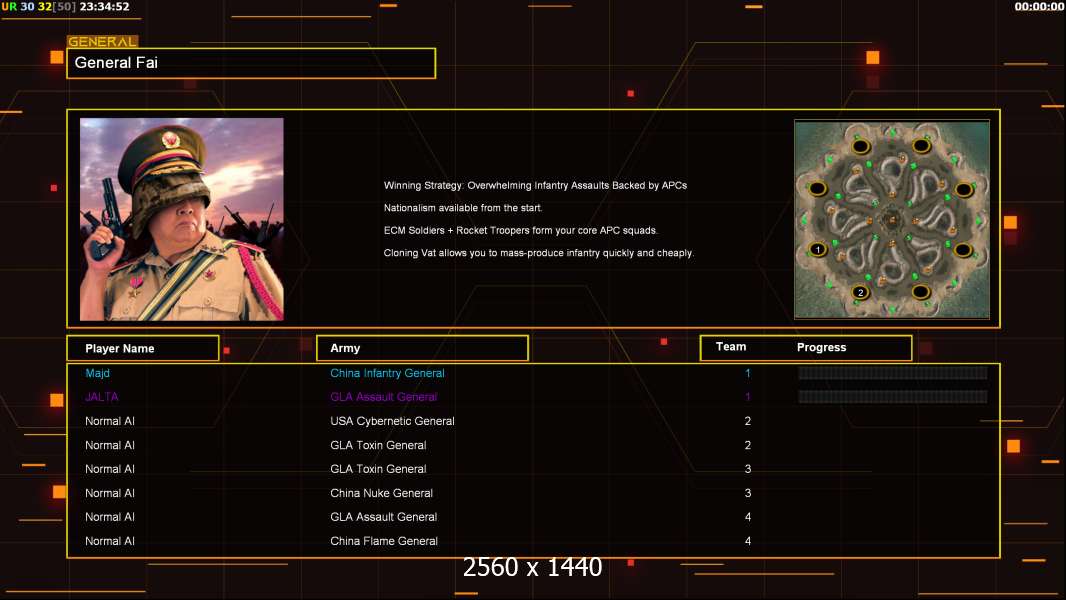Select the empty start slot right of position 2
The image size is (1066, 600).
[x=921, y=292]
